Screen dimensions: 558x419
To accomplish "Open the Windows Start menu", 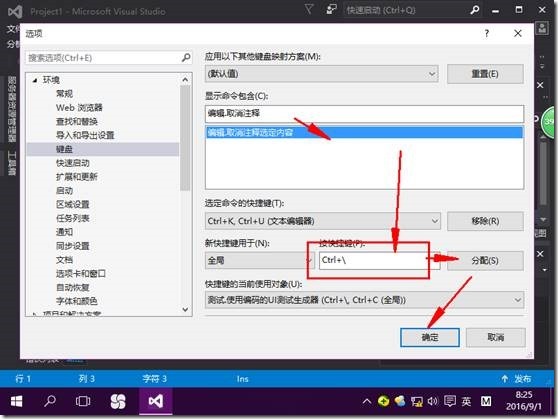I will [x=16, y=401].
